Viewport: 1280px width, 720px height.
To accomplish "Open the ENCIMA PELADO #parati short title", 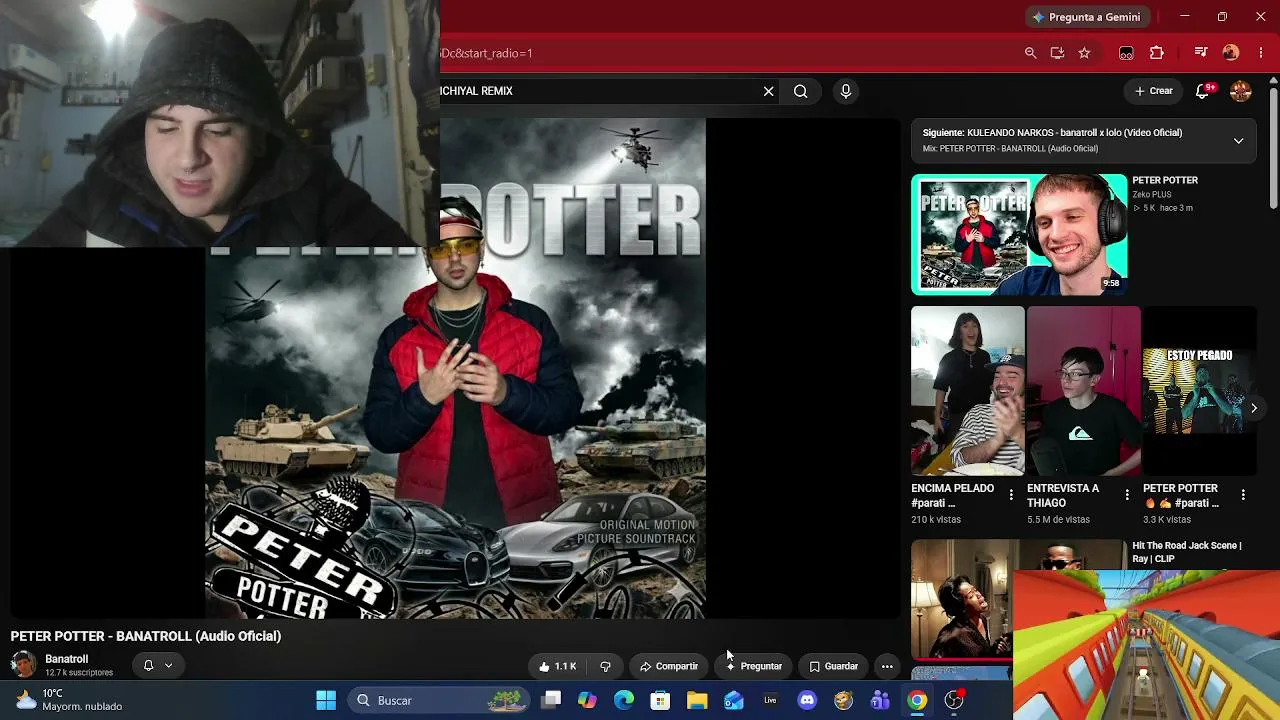I will (953, 496).
